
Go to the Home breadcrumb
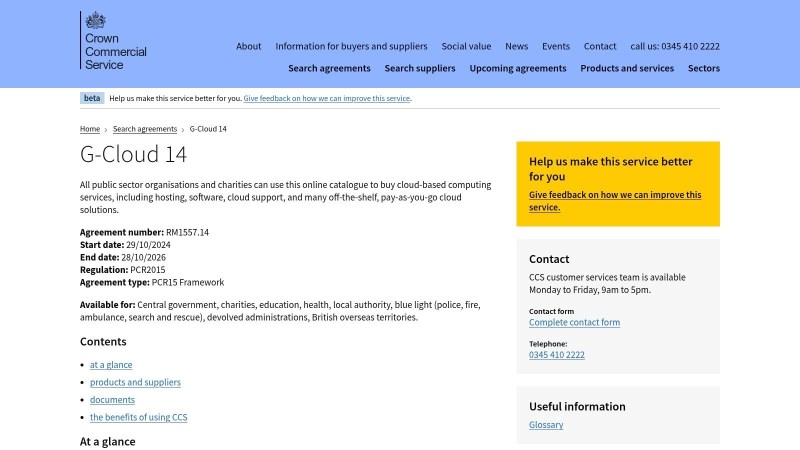coord(90,129)
